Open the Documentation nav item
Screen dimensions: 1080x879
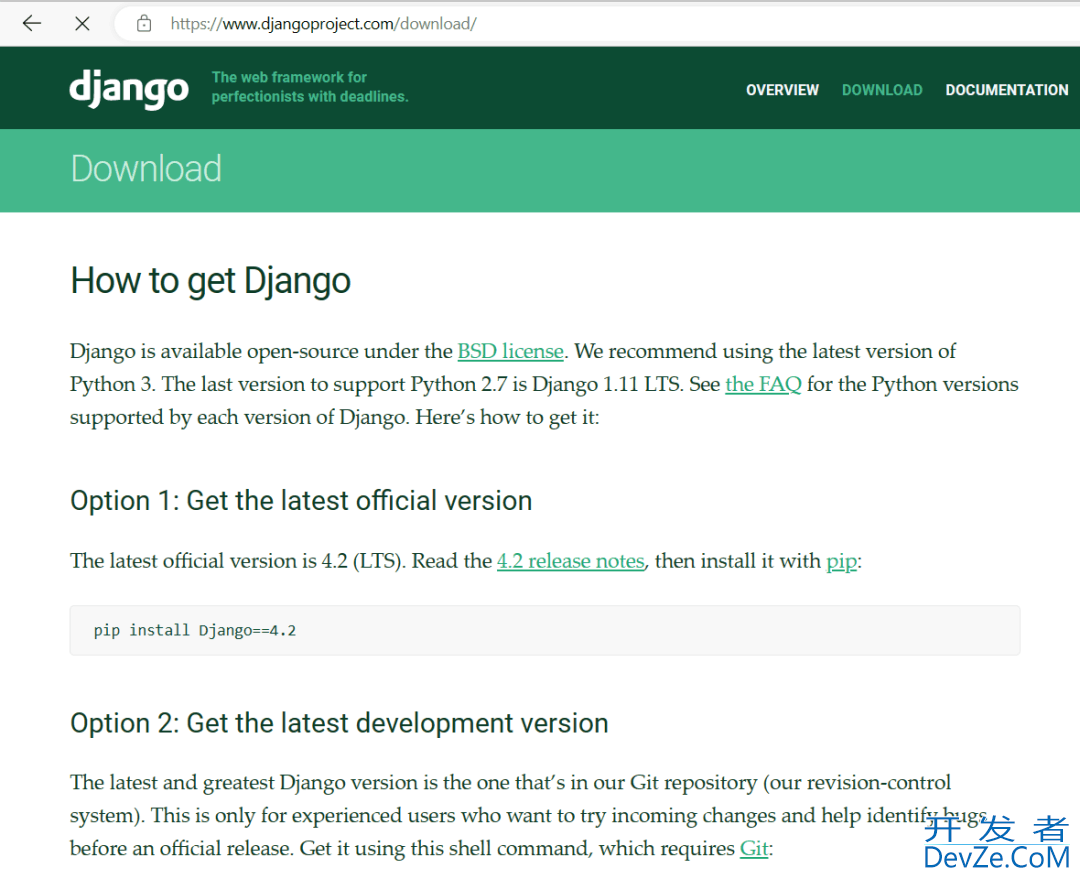click(x=1006, y=90)
